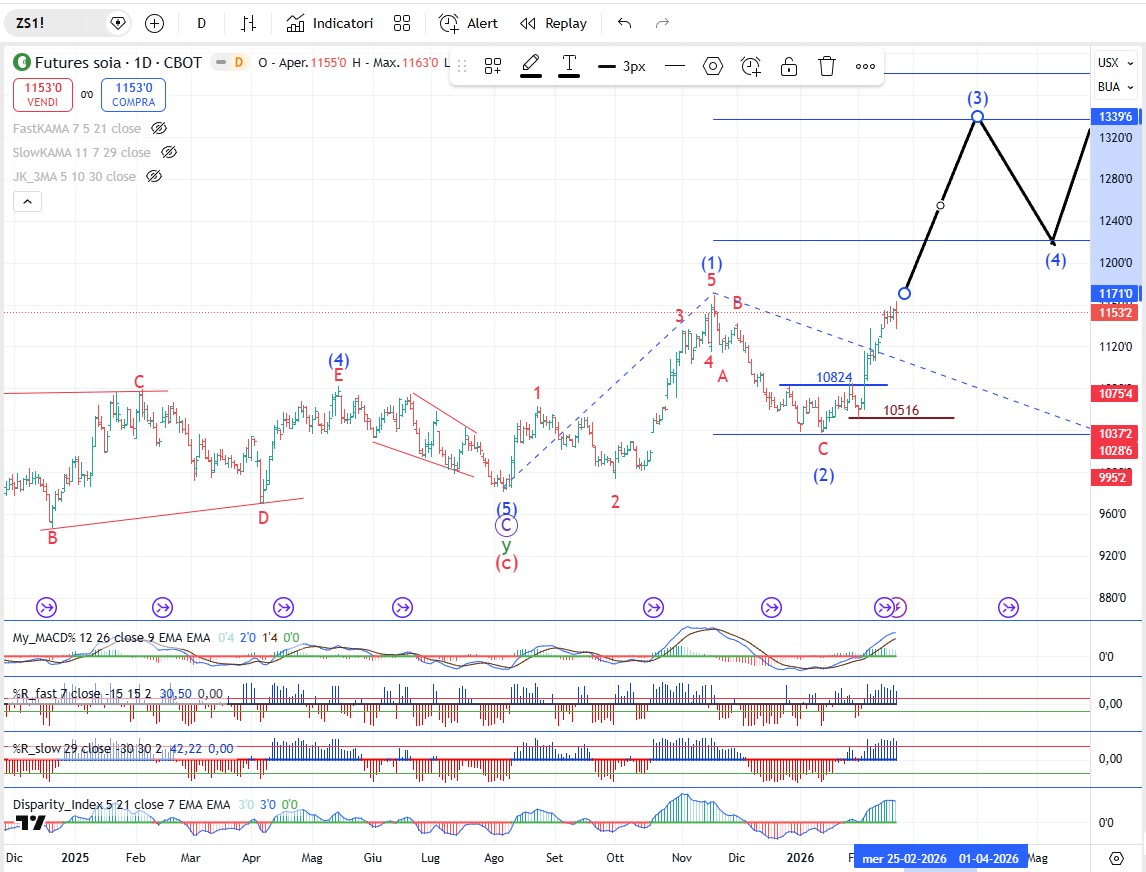Click the Alert button in top toolbar
Screen dimensions: 1146x872
click(x=468, y=23)
